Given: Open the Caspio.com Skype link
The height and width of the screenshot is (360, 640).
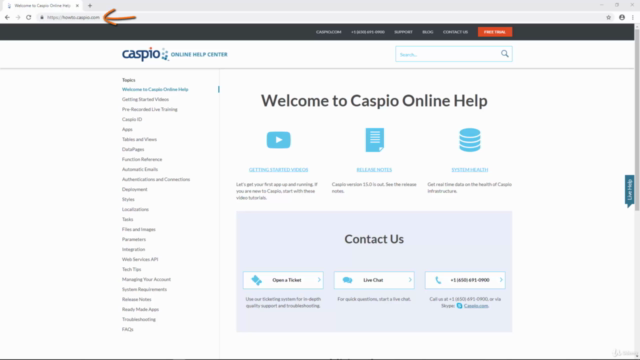Looking at the screenshot, I should (x=476, y=306).
